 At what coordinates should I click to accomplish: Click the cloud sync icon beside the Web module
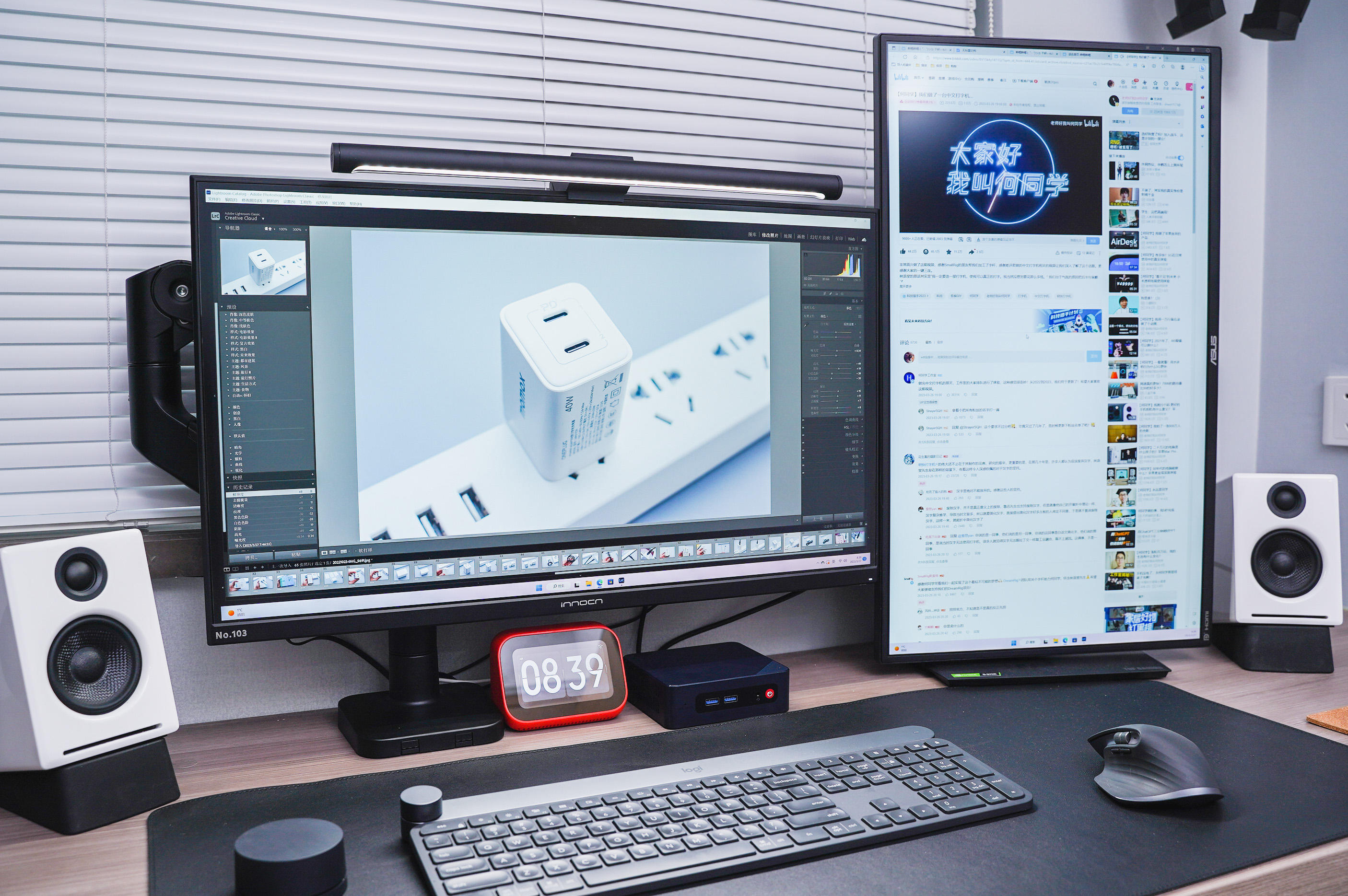864,240
